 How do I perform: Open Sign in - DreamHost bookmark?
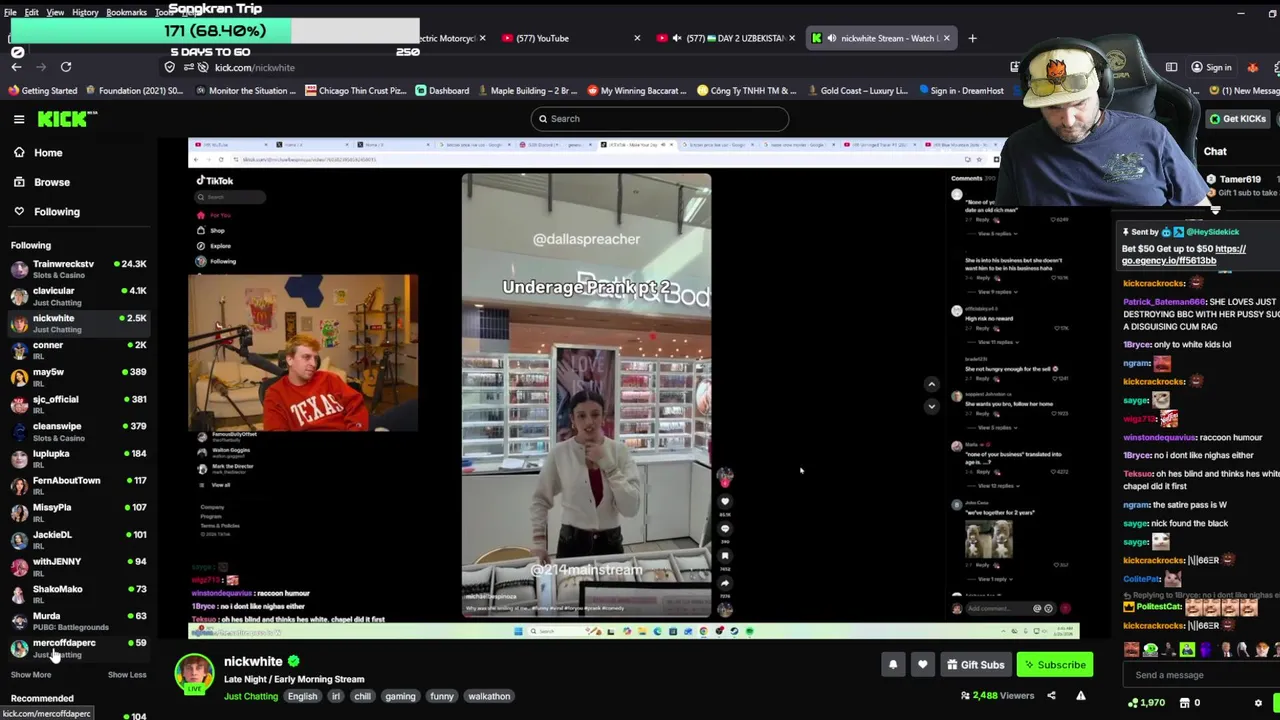tap(960, 91)
